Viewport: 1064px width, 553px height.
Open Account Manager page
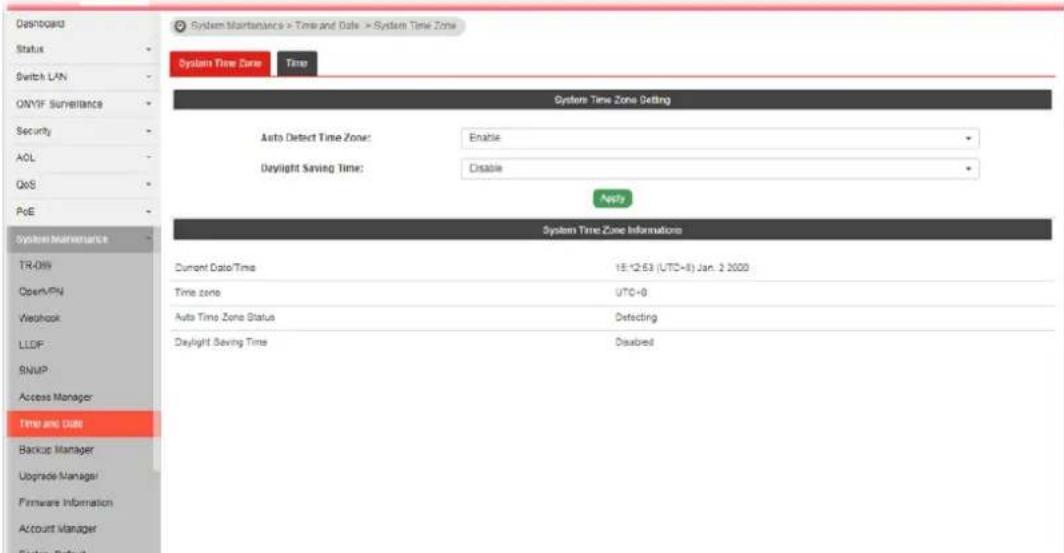58,529
